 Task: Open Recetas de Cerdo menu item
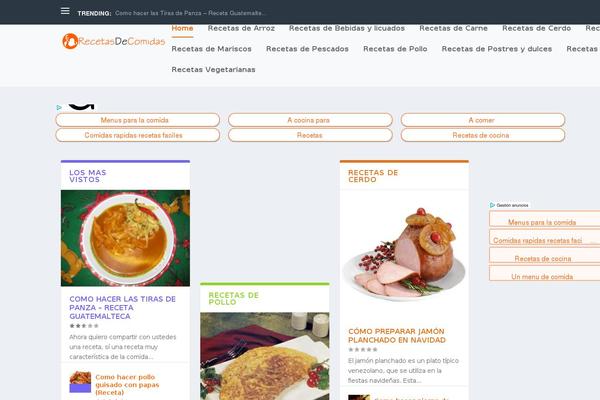tap(536, 28)
